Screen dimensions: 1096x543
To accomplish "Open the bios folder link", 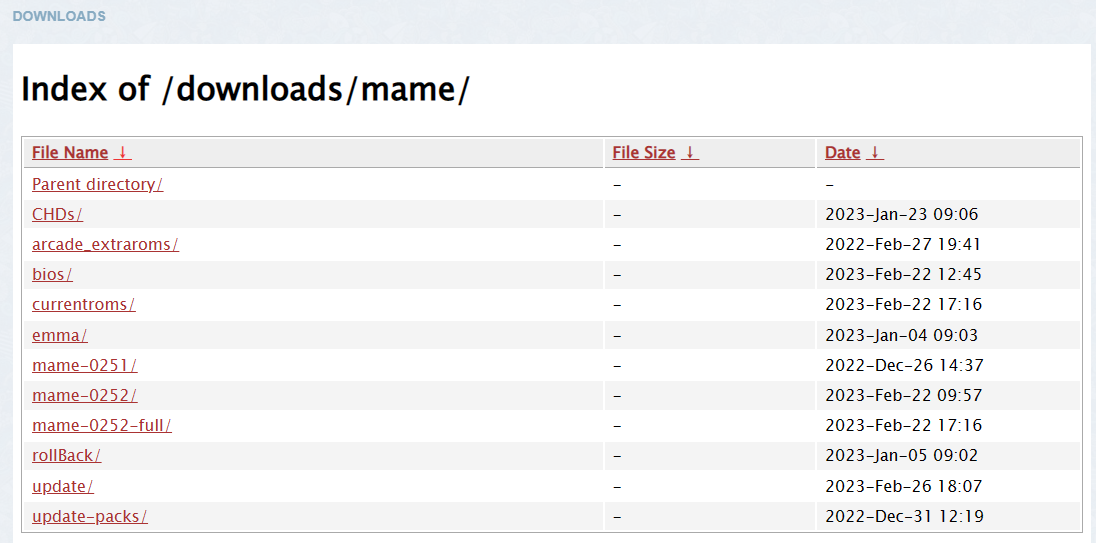I will [x=52, y=274].
